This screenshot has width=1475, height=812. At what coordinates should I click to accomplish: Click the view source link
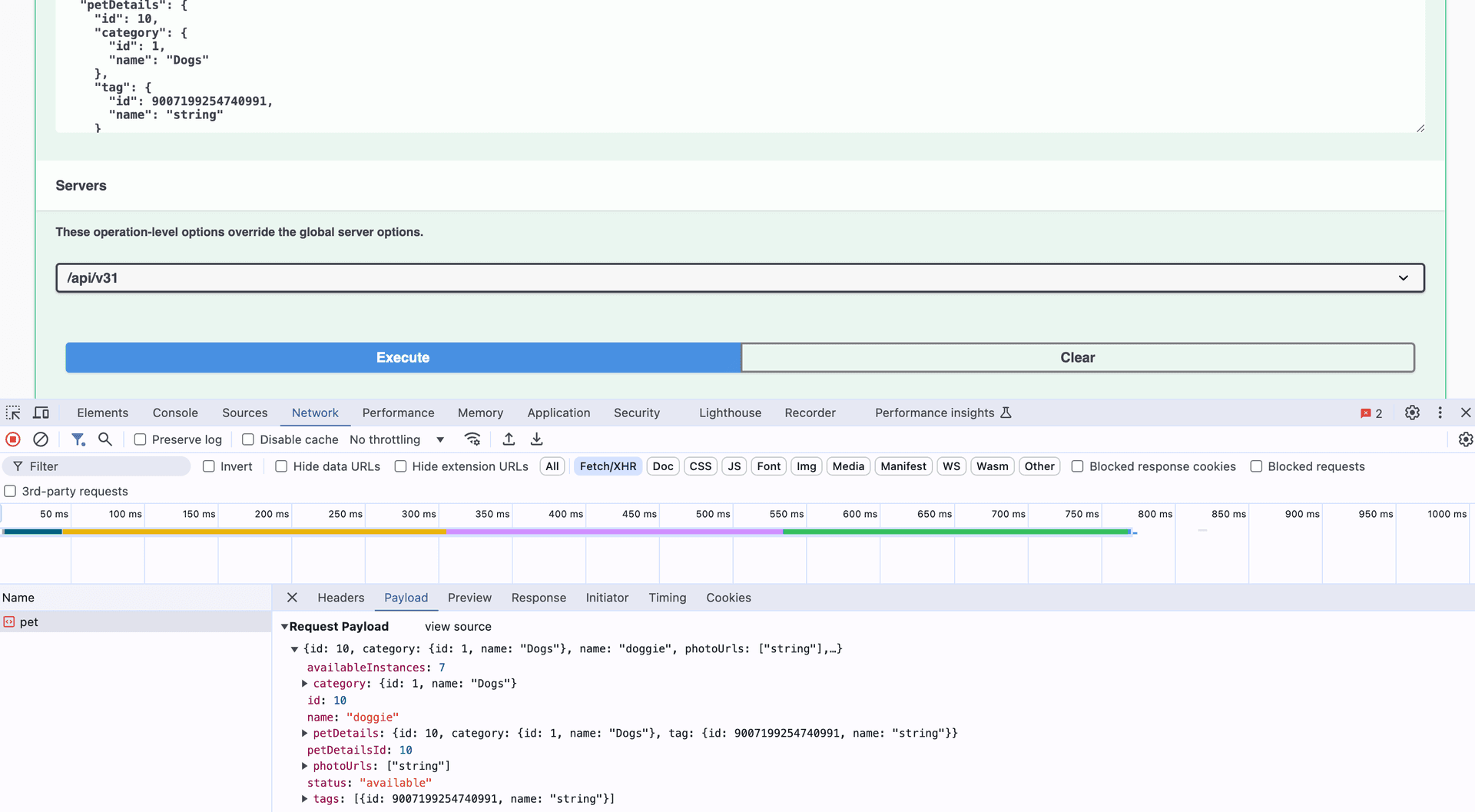point(458,627)
